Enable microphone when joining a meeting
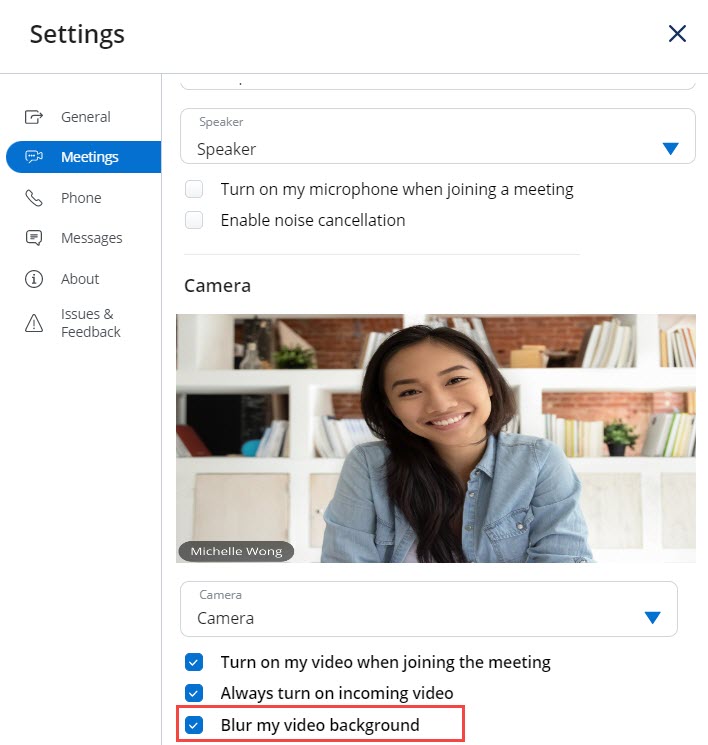Viewport: 708px width, 745px height. (195, 189)
